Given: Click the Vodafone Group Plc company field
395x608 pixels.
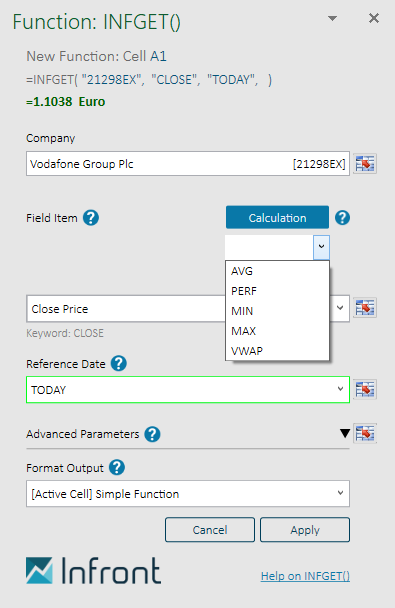Looking at the screenshot, I should (188, 164).
